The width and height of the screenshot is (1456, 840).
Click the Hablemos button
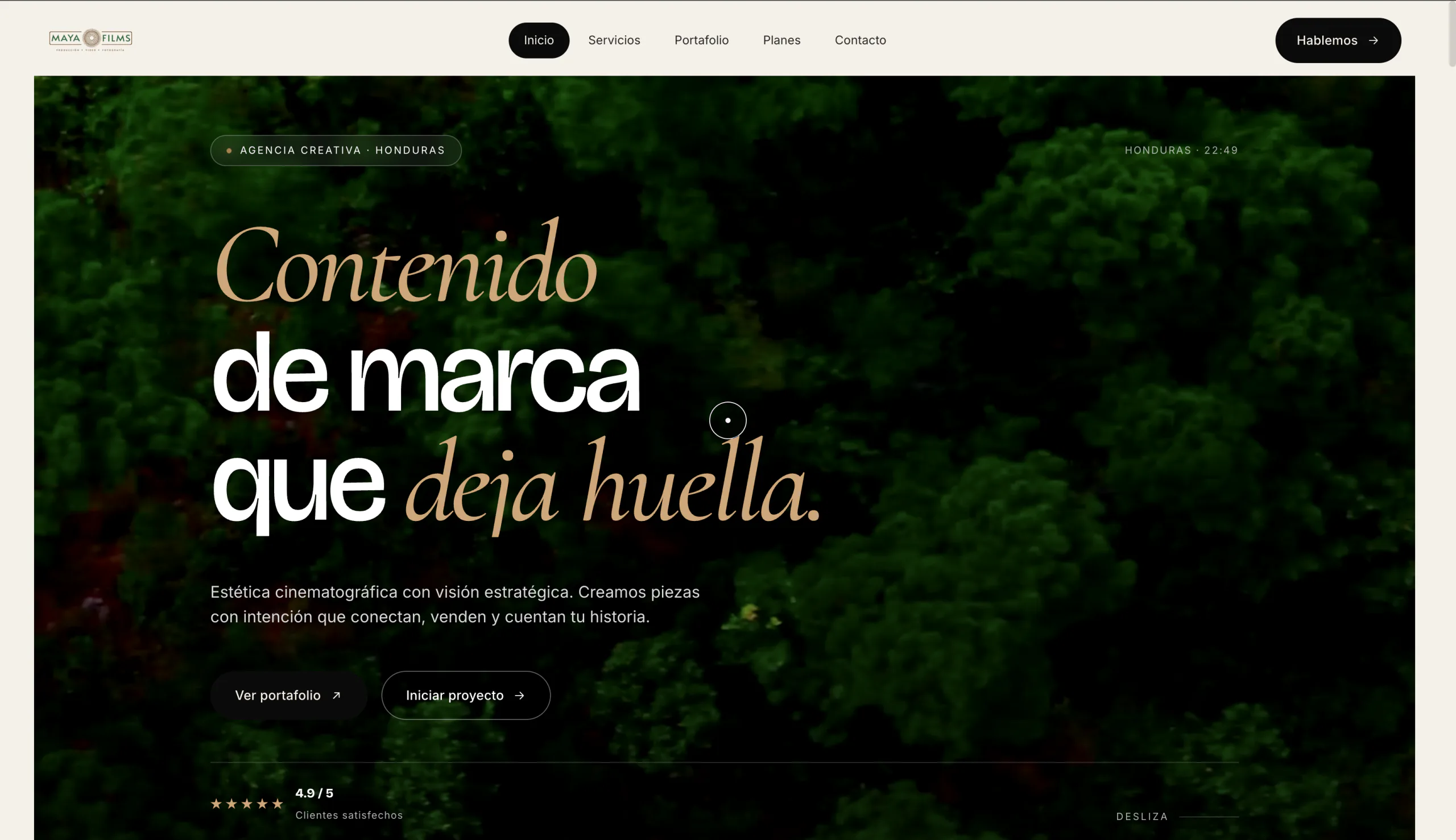click(x=1338, y=40)
